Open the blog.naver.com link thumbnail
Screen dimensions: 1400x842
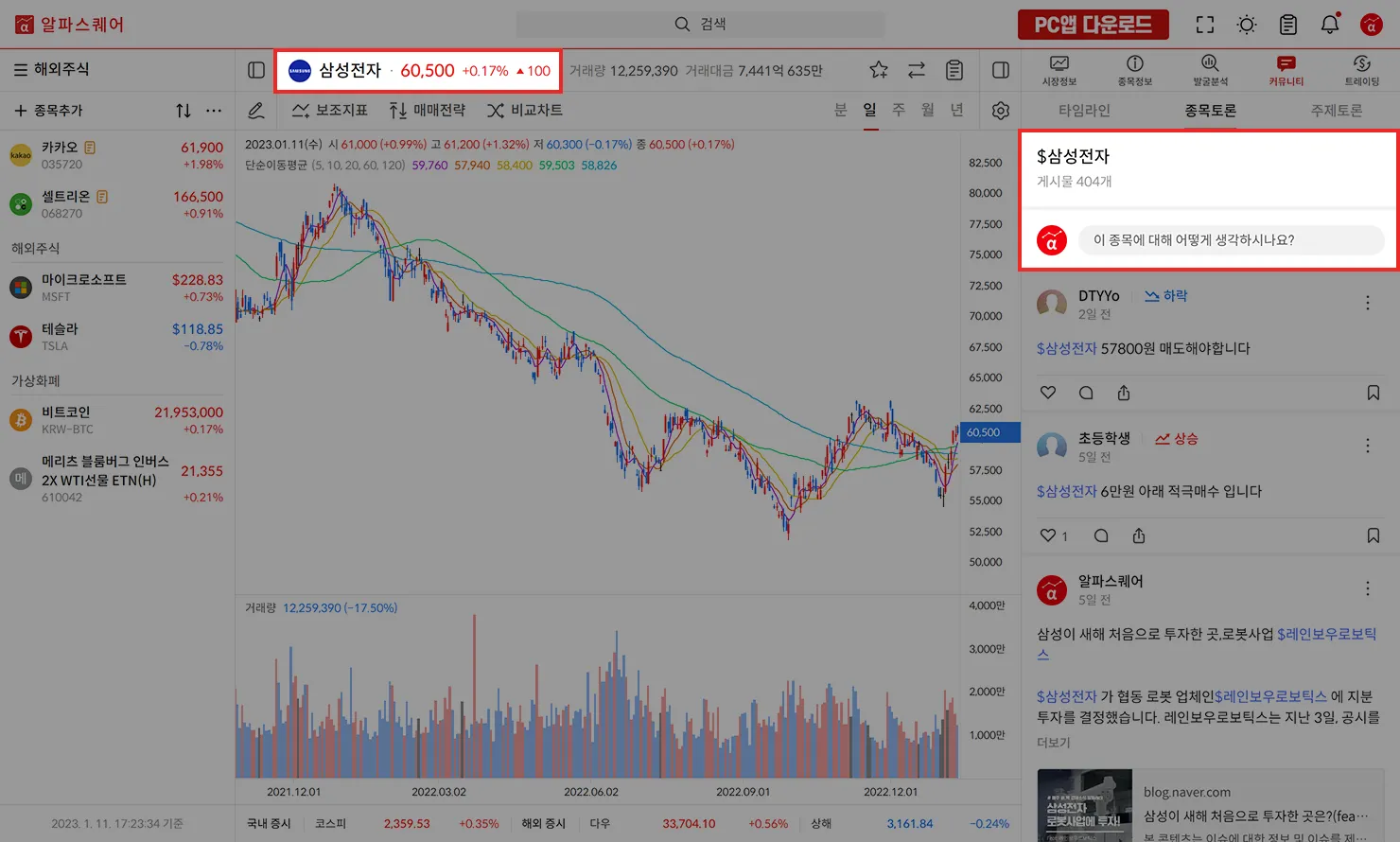pyautogui.click(x=1084, y=805)
